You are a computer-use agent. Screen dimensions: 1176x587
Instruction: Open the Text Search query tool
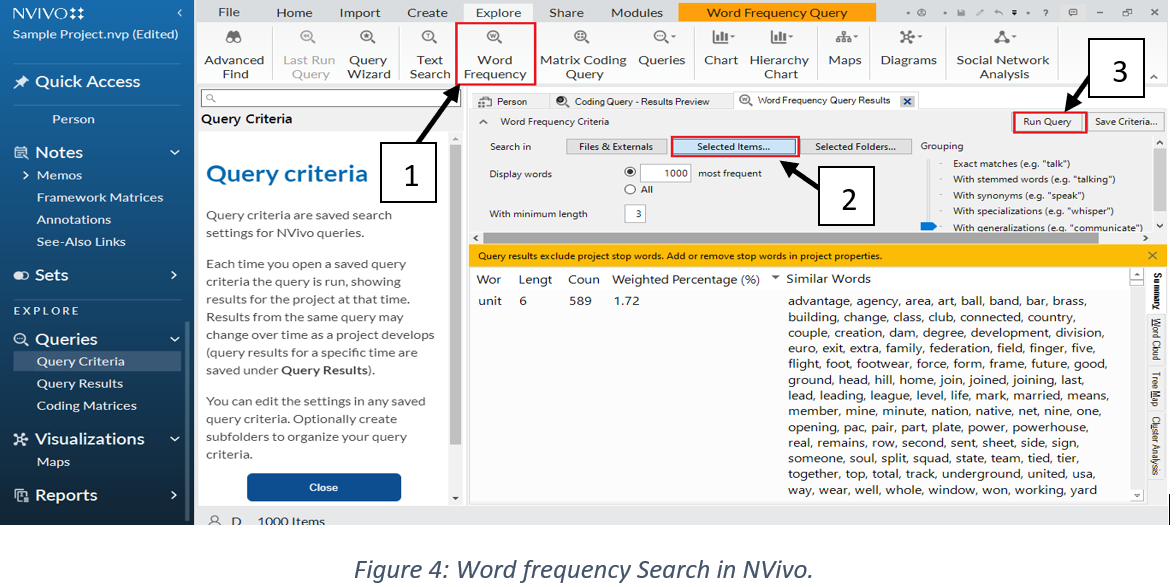pos(429,60)
